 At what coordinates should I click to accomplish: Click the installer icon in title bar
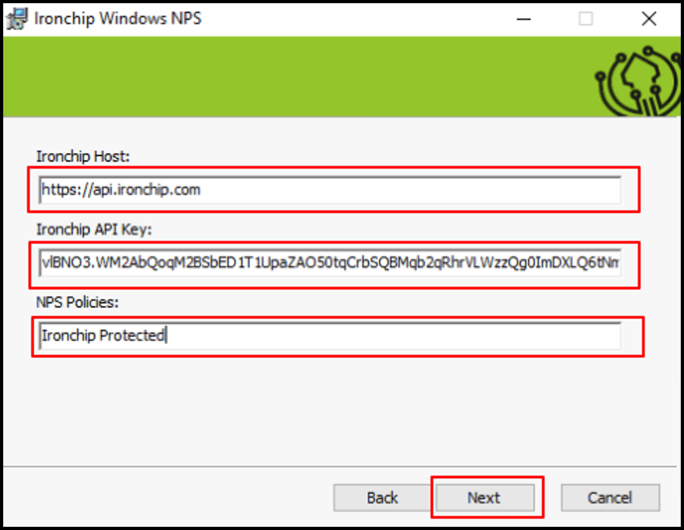click(17, 19)
